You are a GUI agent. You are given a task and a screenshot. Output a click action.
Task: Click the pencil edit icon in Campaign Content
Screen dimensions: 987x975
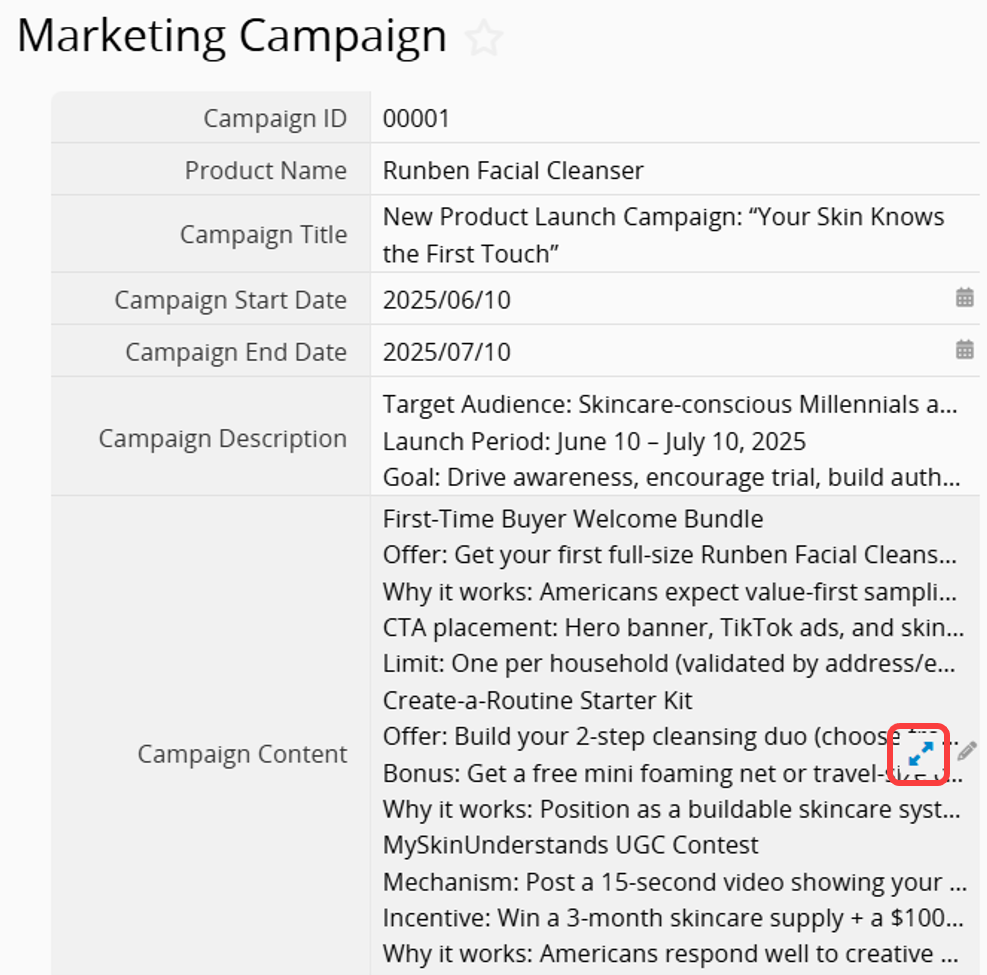click(x=967, y=750)
